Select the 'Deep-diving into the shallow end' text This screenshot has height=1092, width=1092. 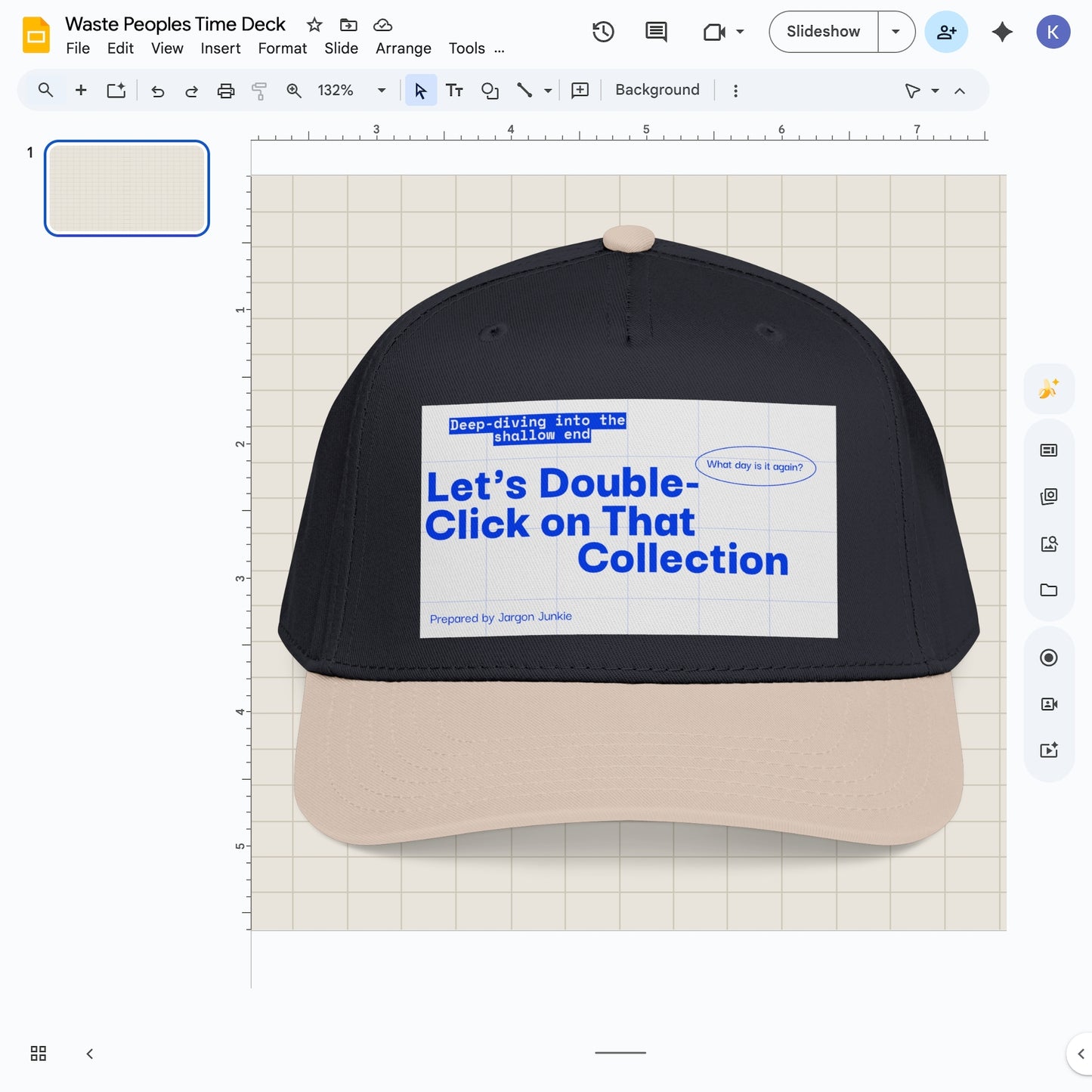[537, 428]
